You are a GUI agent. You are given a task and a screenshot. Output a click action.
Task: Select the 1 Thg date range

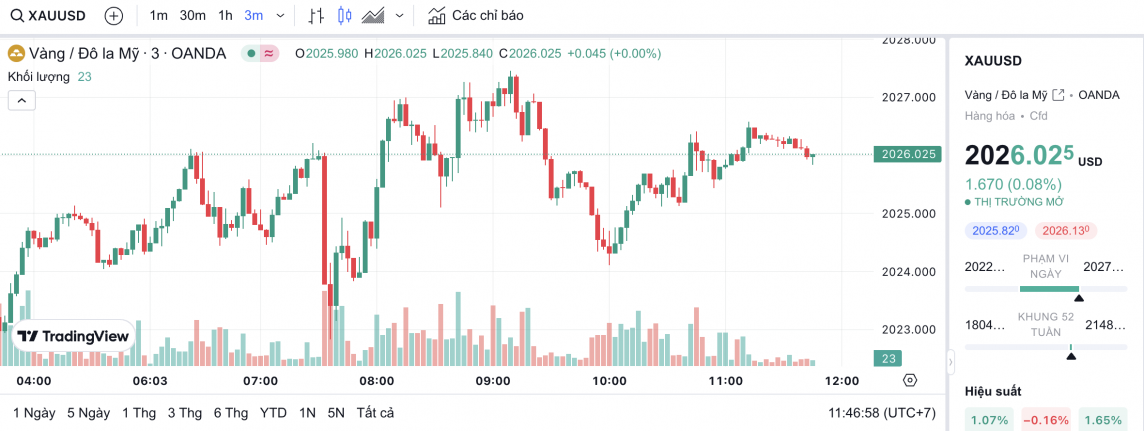pos(139,413)
